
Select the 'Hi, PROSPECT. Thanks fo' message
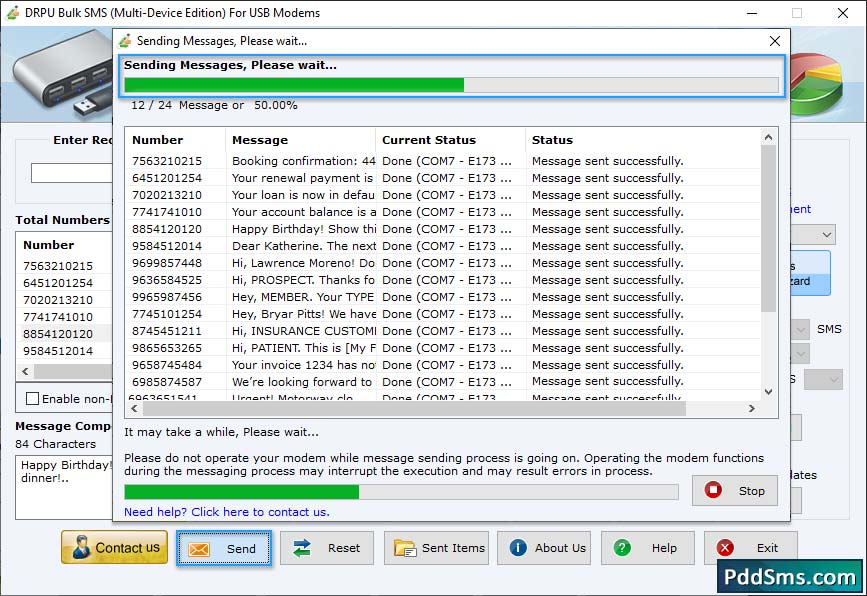[x=302, y=280]
